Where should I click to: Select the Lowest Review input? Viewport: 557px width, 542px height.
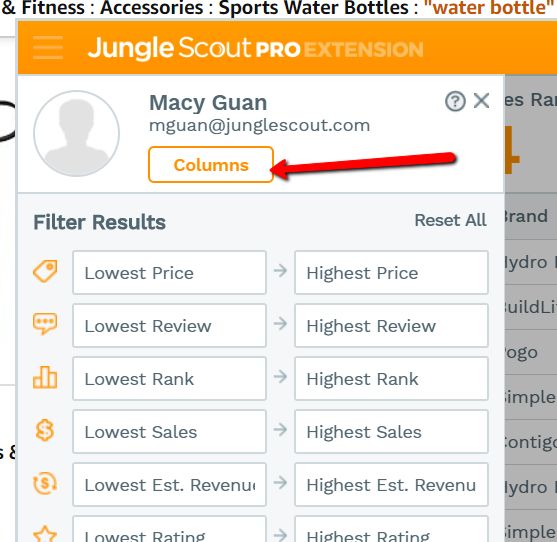tap(169, 326)
